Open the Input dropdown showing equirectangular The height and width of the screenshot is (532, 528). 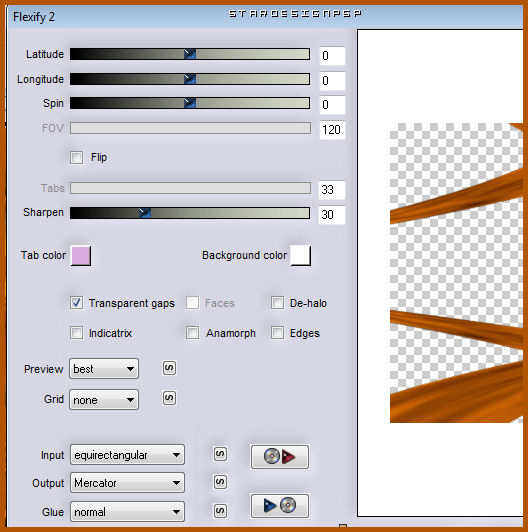point(127,455)
